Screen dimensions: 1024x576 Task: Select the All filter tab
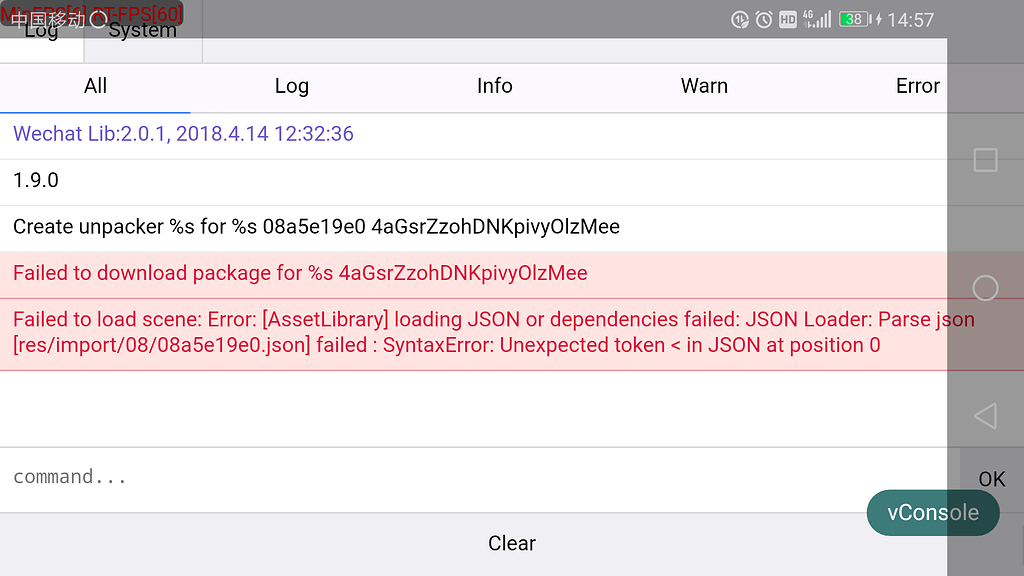(x=95, y=86)
